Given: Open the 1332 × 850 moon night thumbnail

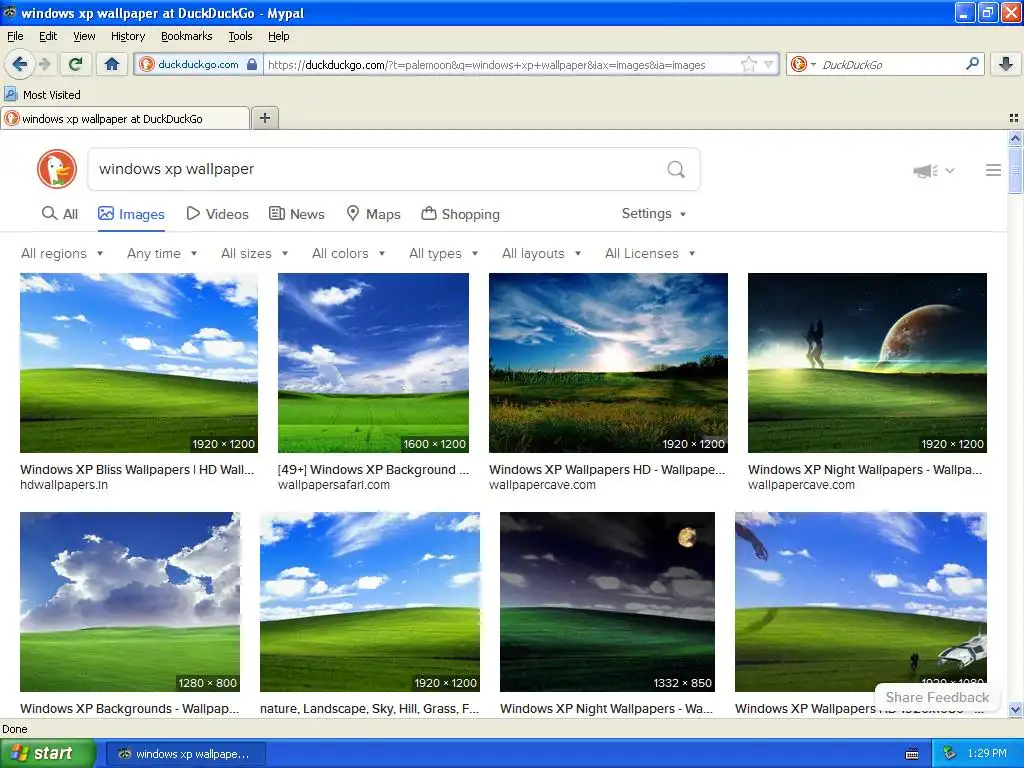Looking at the screenshot, I should click(x=607, y=602).
